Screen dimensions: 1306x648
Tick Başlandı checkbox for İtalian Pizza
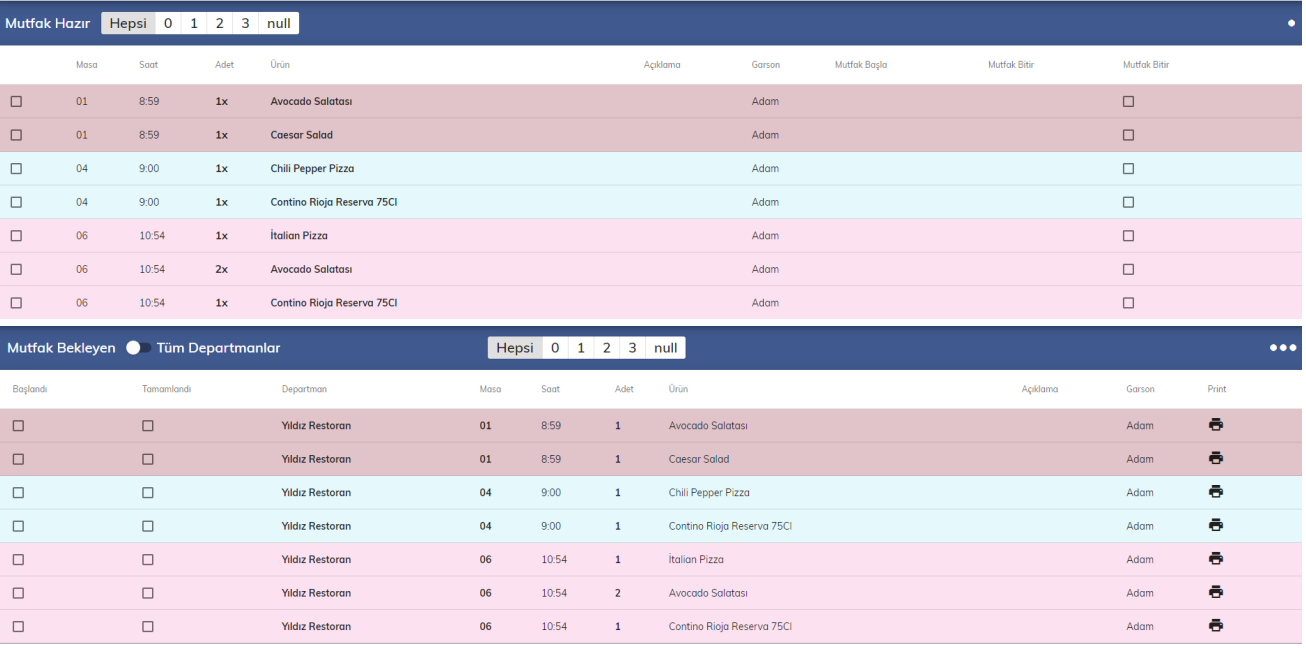coord(18,560)
